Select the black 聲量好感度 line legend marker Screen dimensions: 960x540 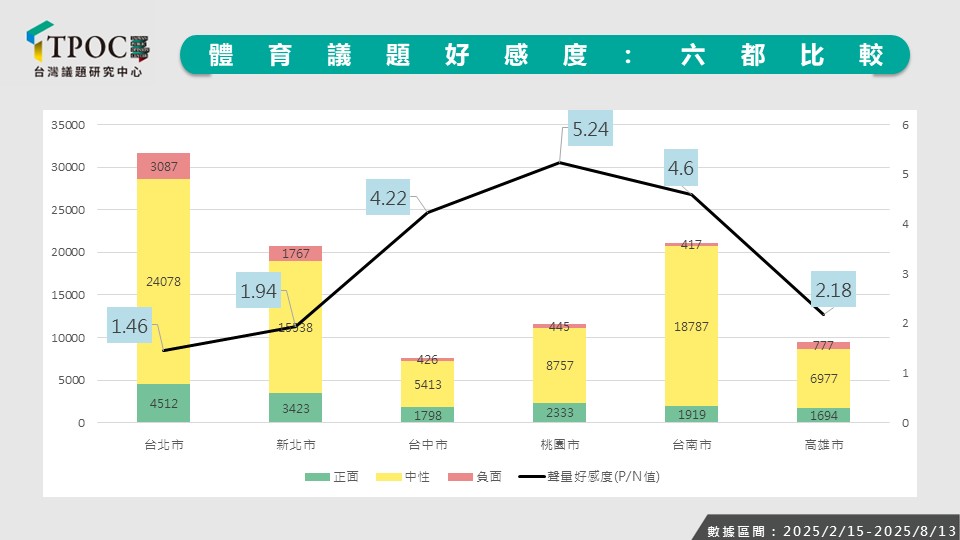pyautogui.click(x=531, y=477)
